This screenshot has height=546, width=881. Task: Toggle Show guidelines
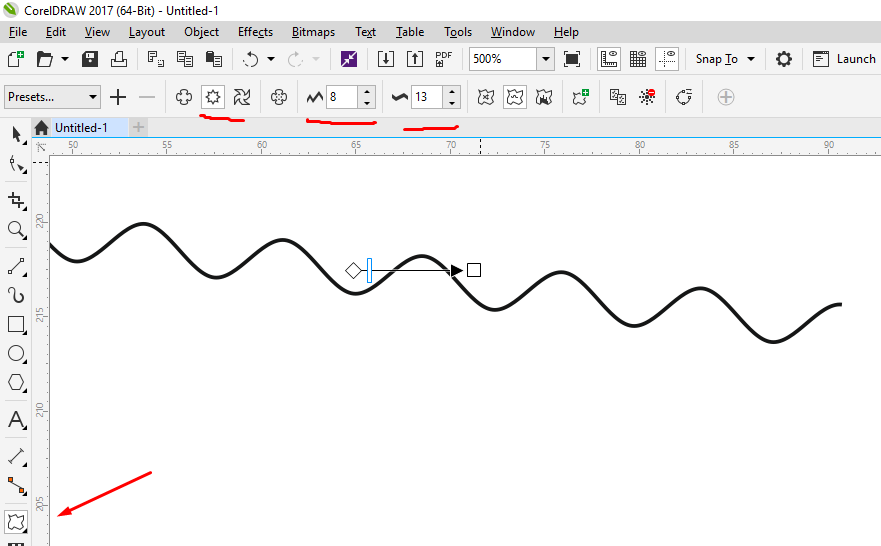pos(667,59)
